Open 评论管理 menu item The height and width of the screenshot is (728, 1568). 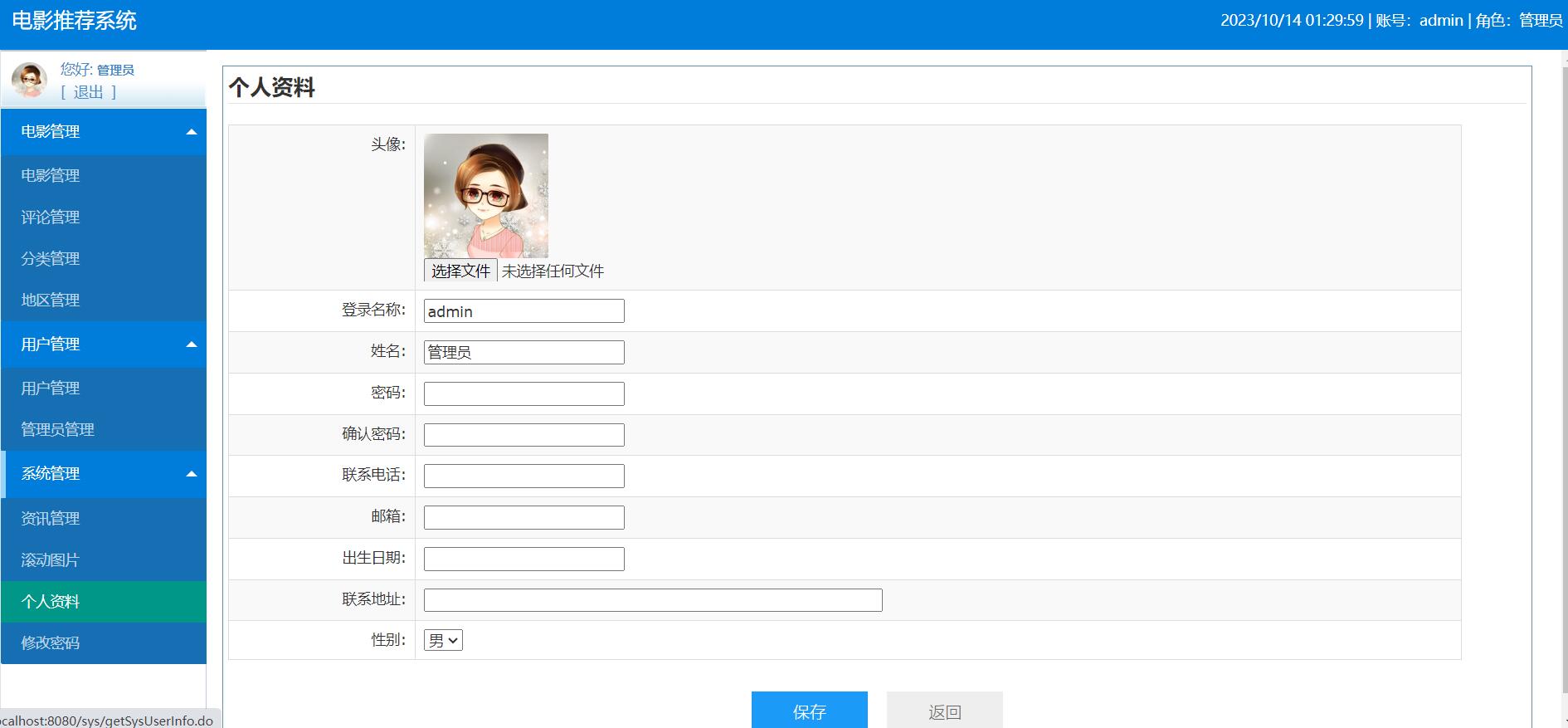(104, 217)
